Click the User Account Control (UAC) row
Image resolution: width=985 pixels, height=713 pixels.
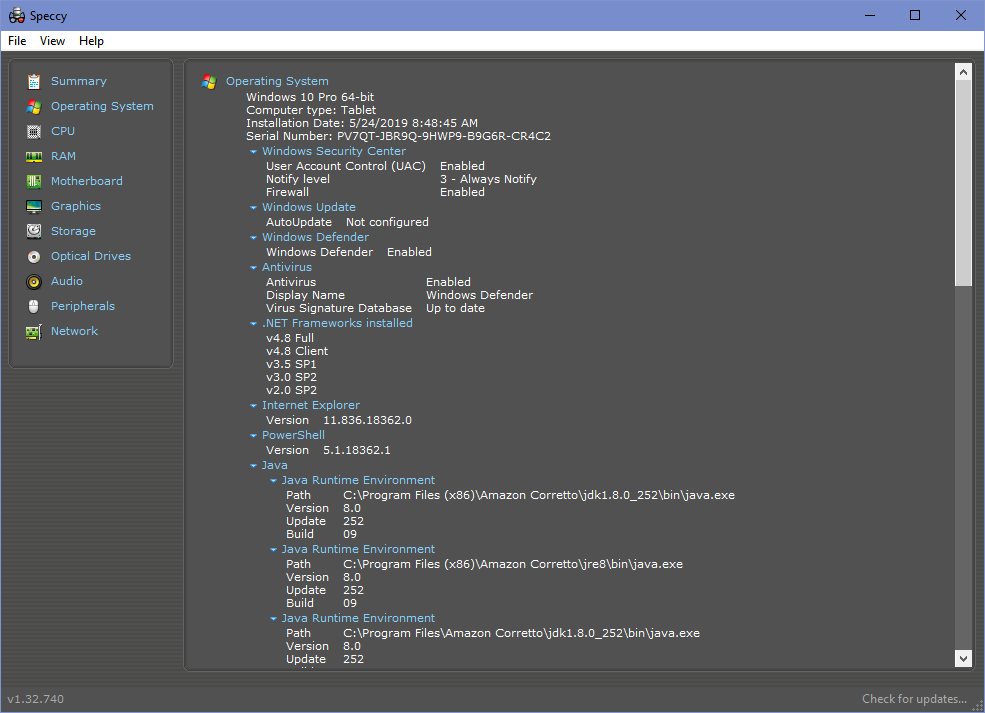375,166
